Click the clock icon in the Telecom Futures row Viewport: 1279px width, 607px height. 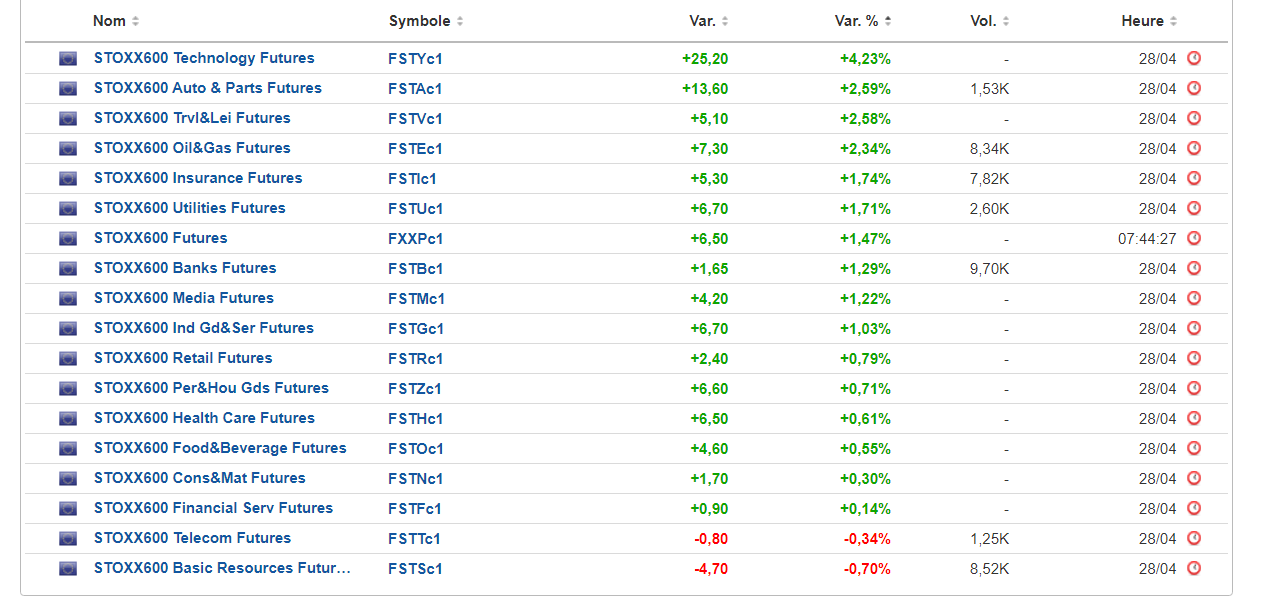(1193, 538)
